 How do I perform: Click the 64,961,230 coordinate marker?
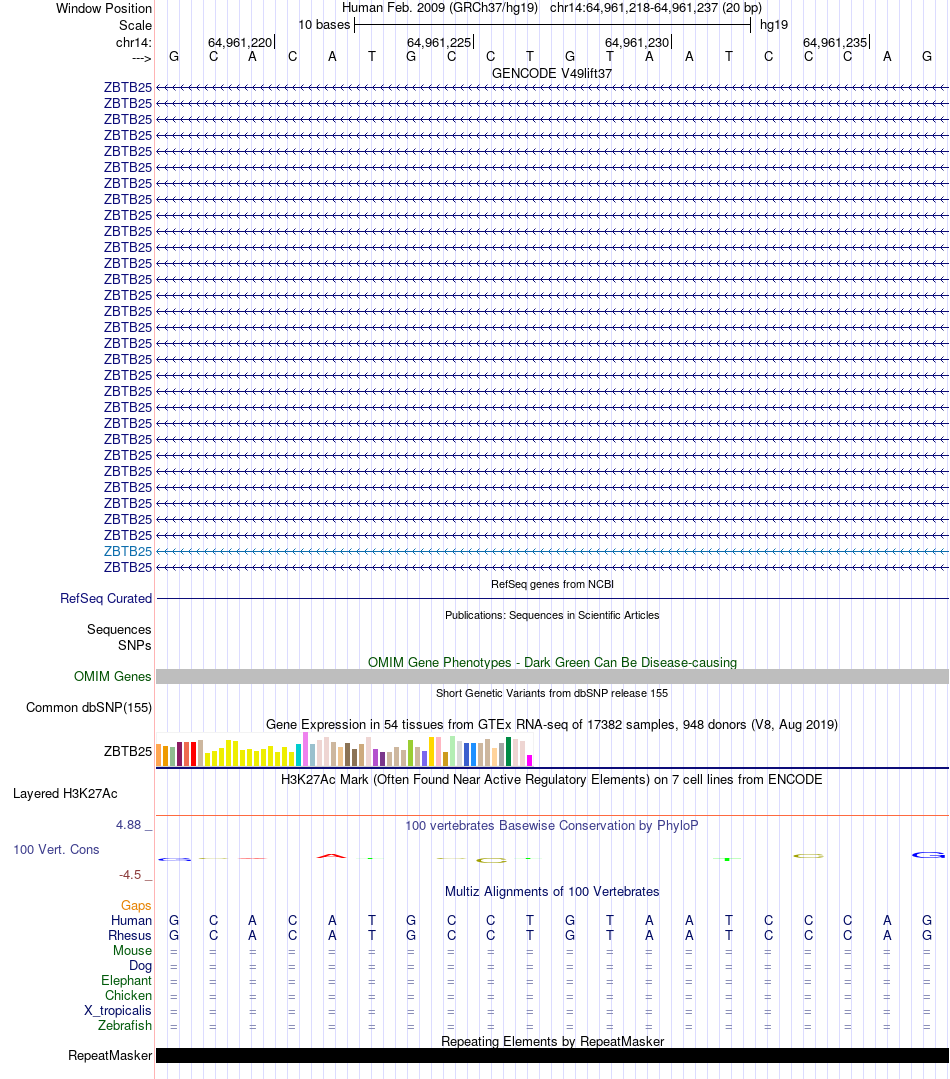(x=637, y=43)
